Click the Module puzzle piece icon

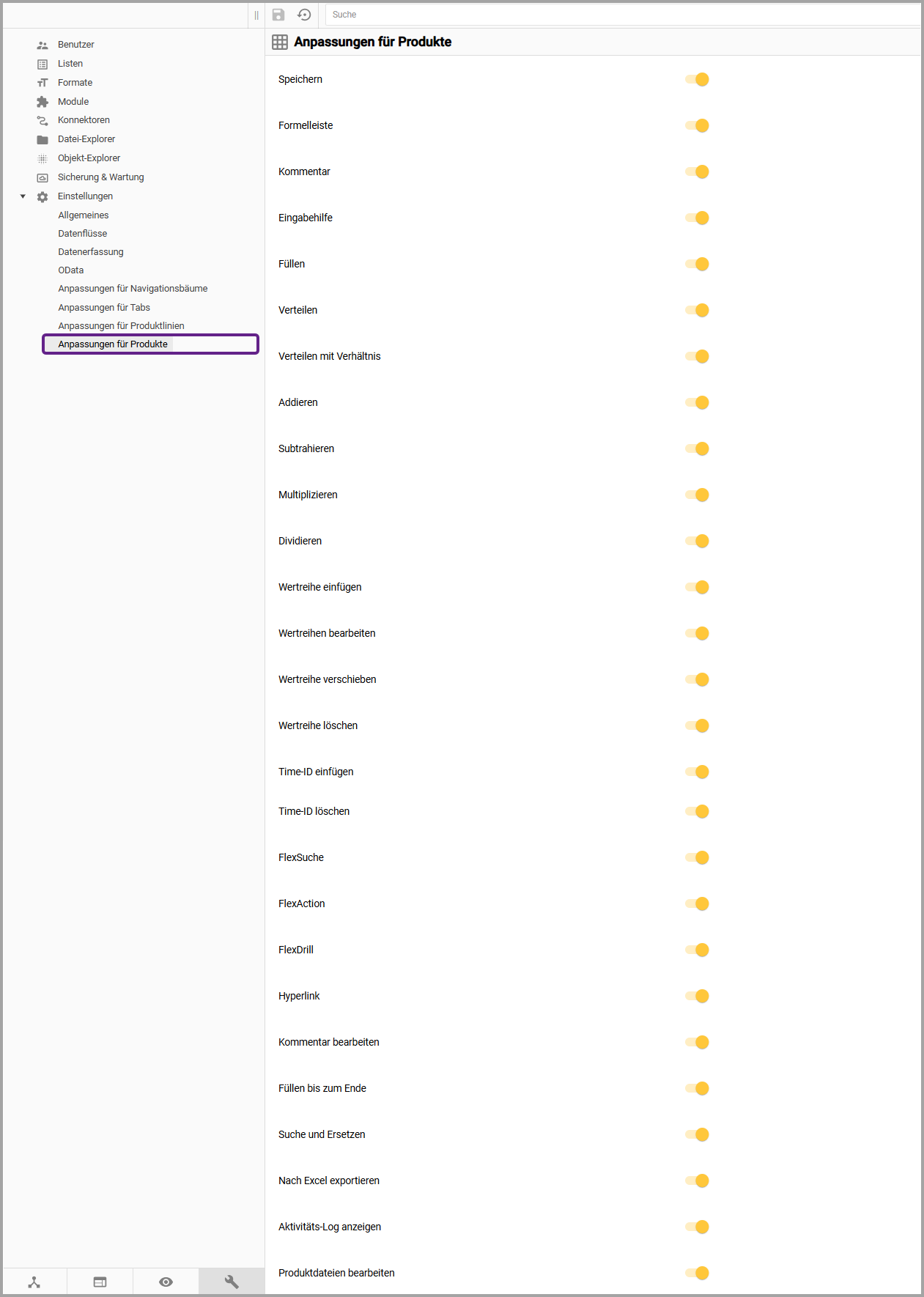pos(42,102)
